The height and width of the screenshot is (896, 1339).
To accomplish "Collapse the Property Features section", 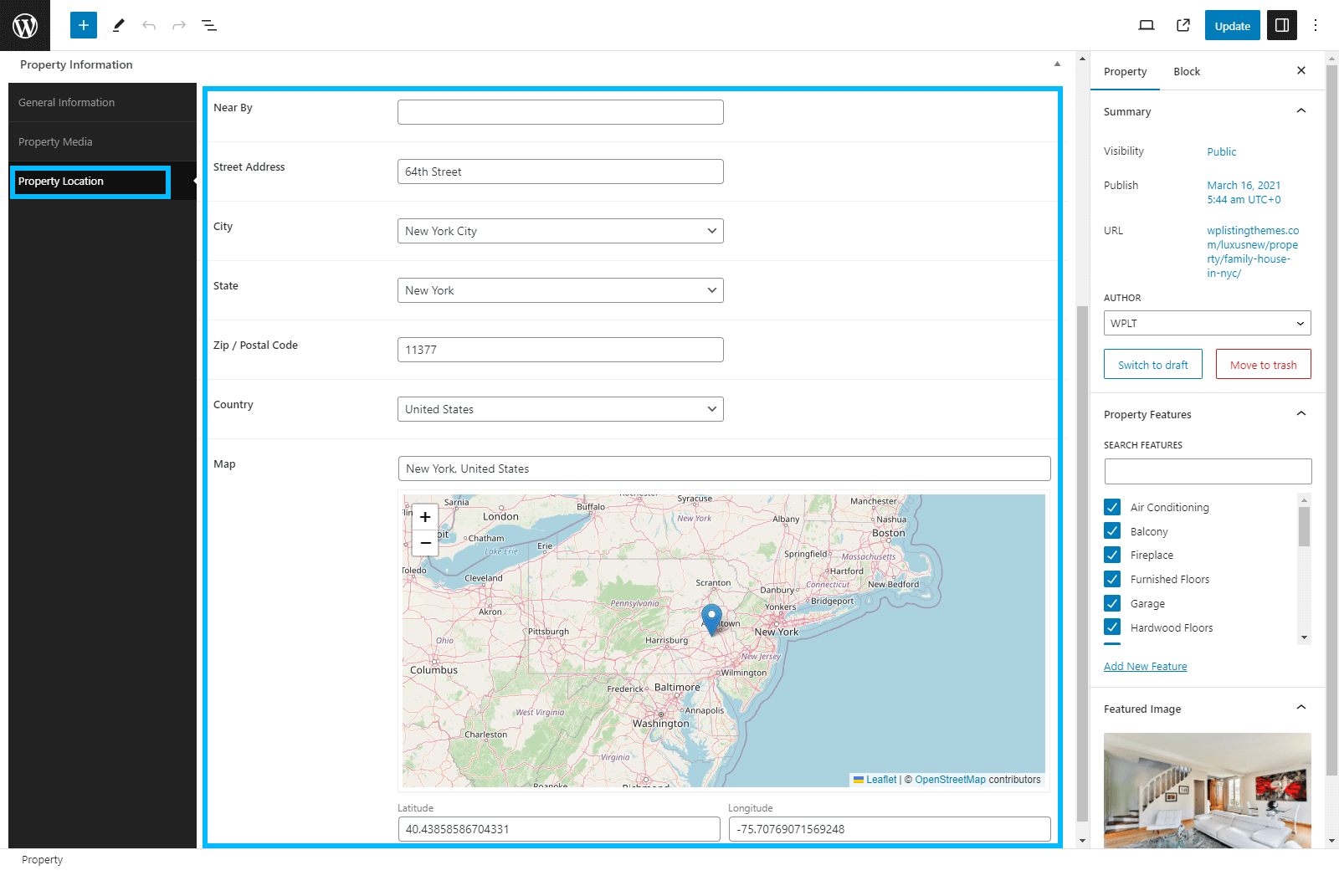I will (x=1301, y=414).
